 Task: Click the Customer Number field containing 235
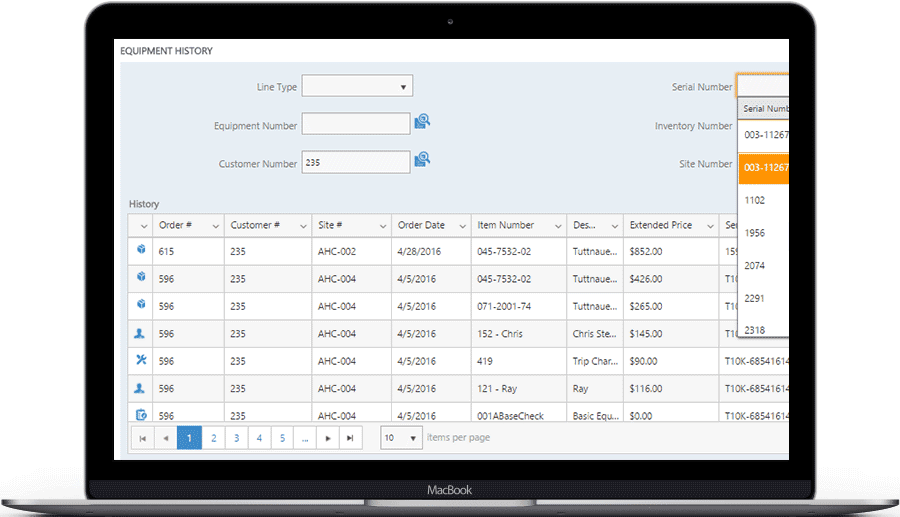(356, 162)
